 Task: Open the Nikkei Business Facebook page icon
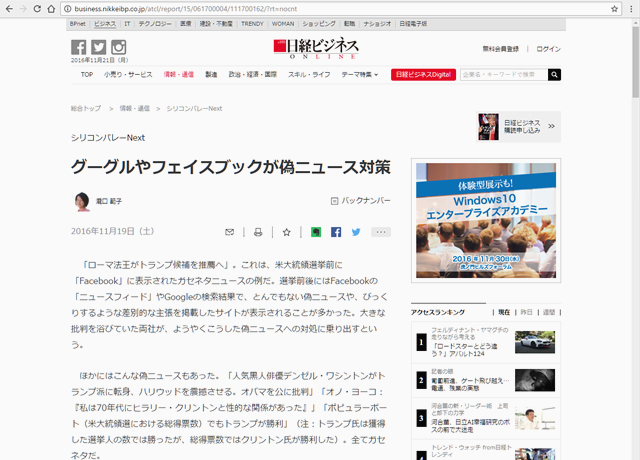point(78,48)
